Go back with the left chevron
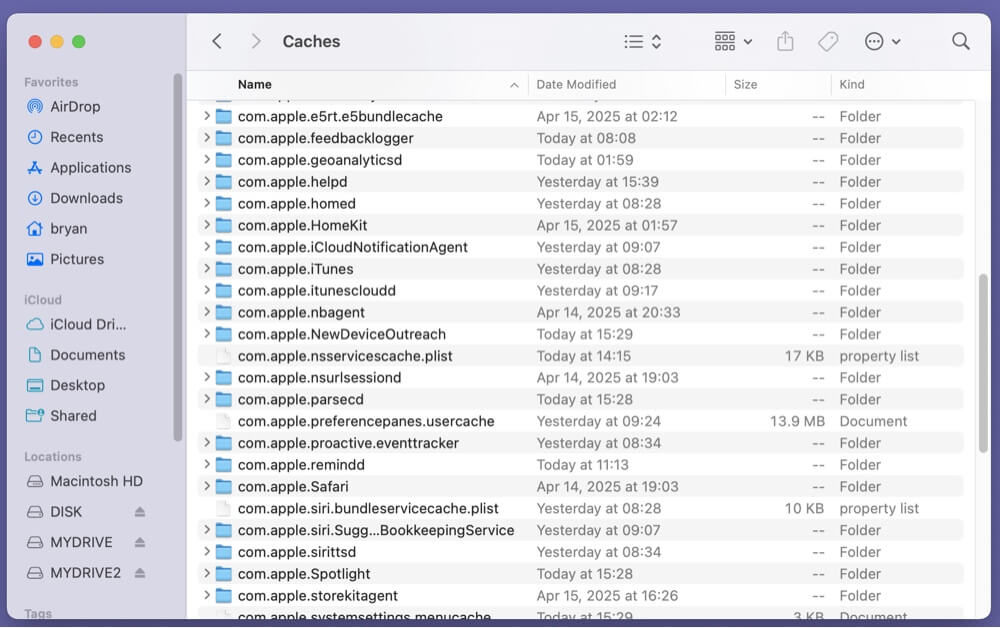Image resolution: width=1000 pixels, height=628 pixels. pyautogui.click(x=217, y=41)
